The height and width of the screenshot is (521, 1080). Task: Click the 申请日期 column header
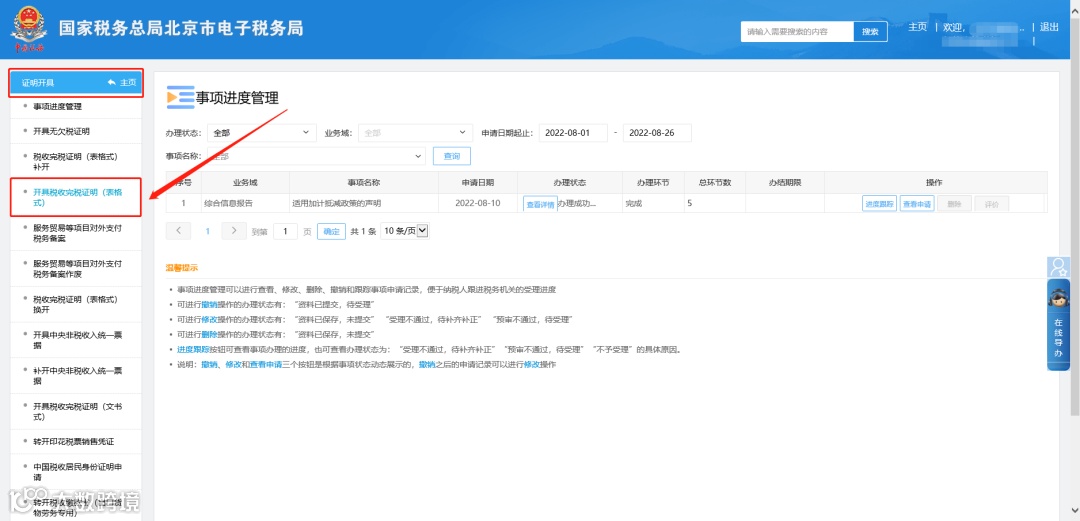478,183
